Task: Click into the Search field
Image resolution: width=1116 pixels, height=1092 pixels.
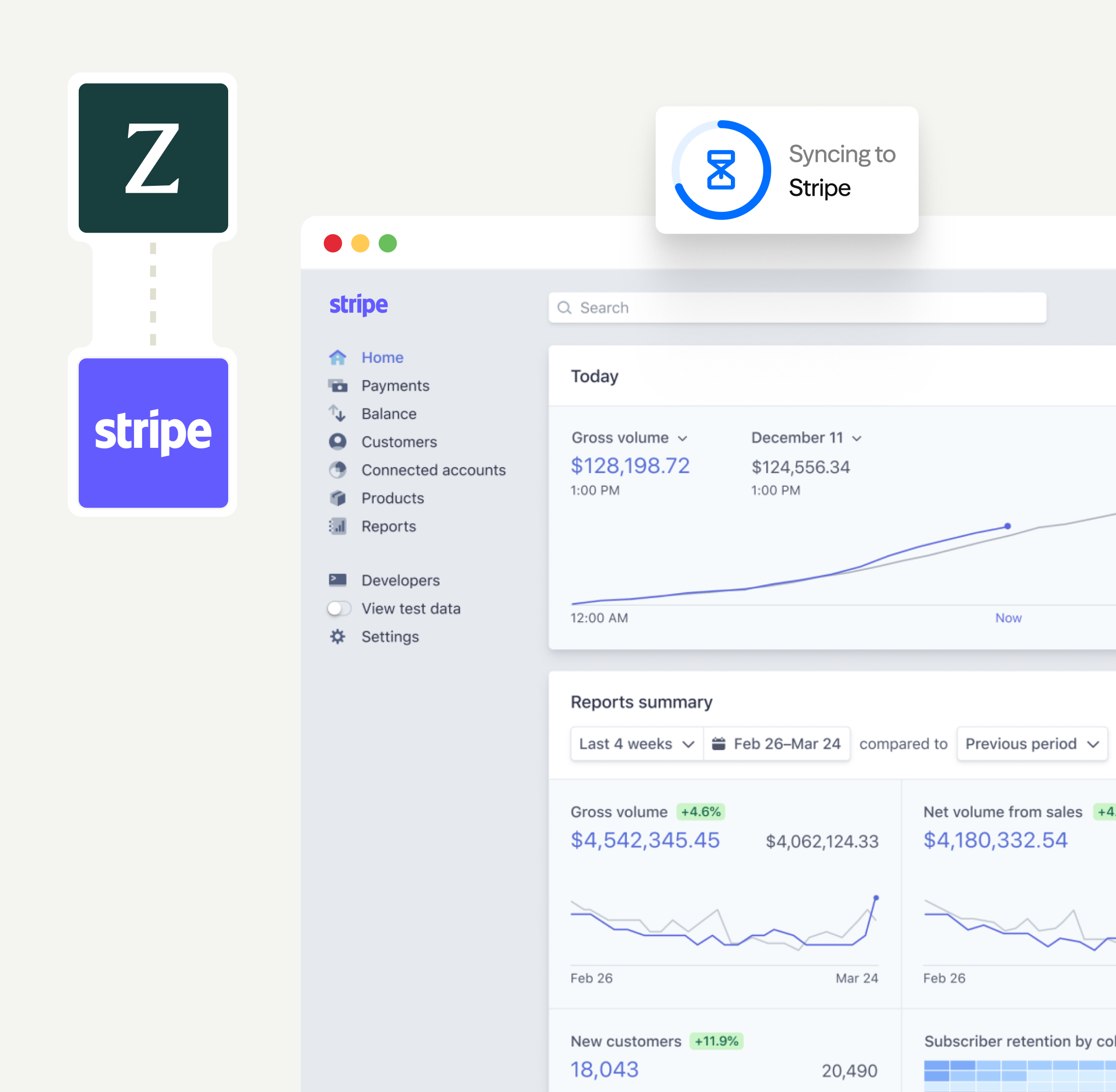Action: click(x=797, y=308)
